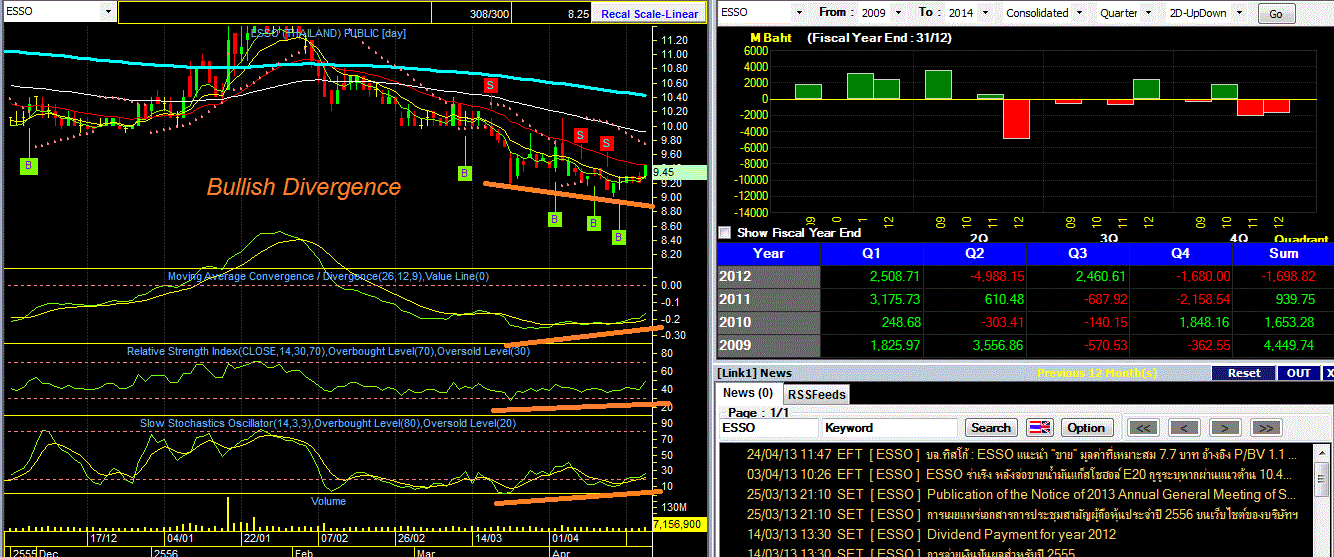Click the Q3 column header
The width and height of the screenshot is (1334, 557).
[x=1077, y=254]
